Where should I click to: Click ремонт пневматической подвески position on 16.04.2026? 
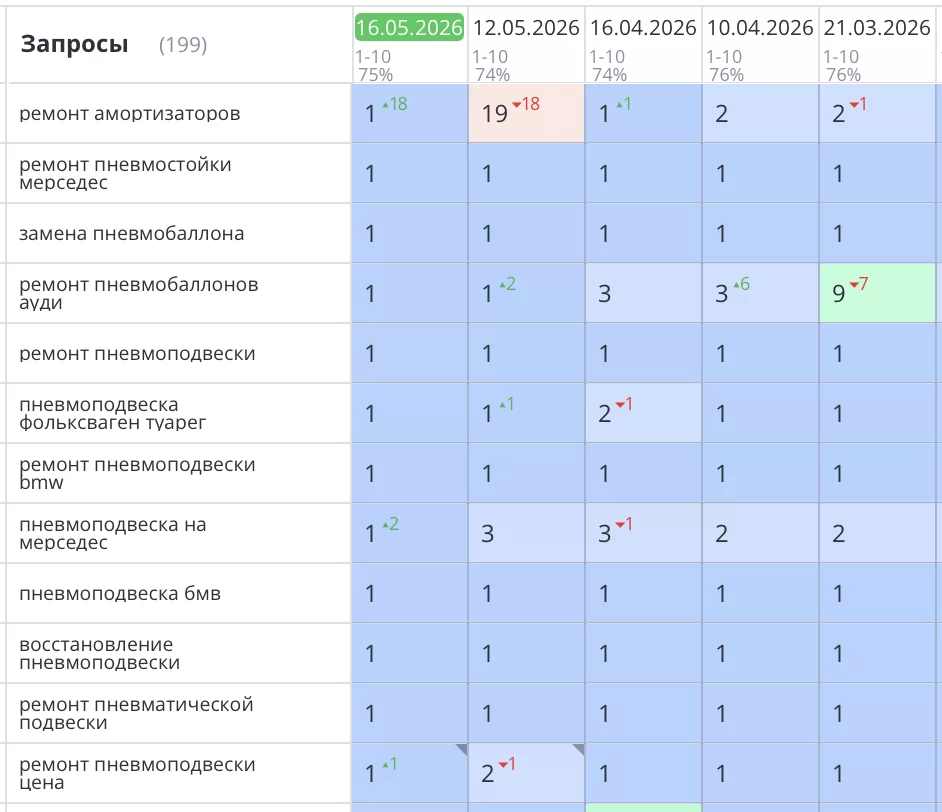click(643, 714)
